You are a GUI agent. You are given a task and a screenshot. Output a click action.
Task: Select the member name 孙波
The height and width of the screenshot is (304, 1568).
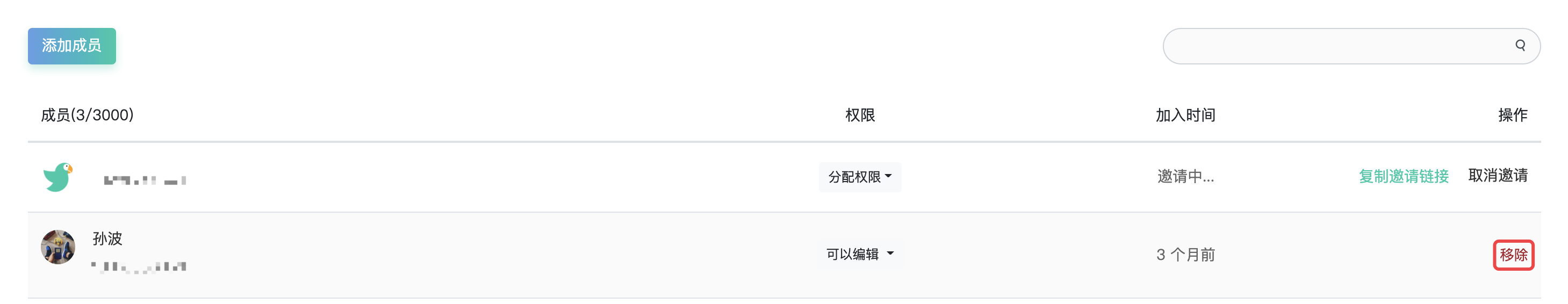pos(107,238)
